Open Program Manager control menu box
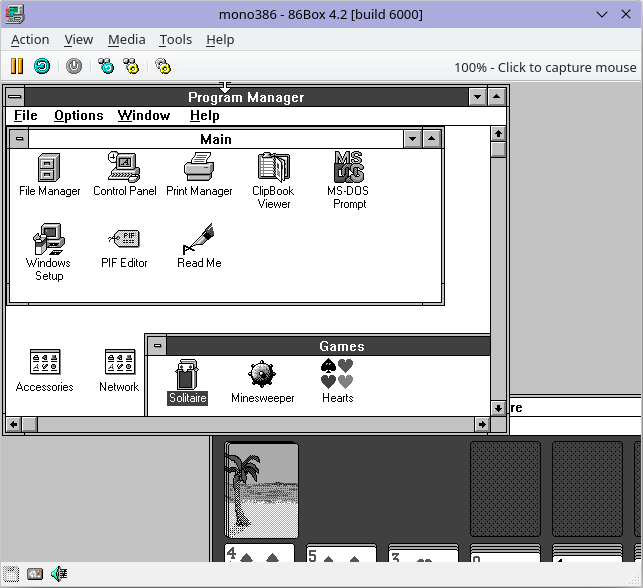The width and height of the screenshot is (643, 588). [15, 97]
